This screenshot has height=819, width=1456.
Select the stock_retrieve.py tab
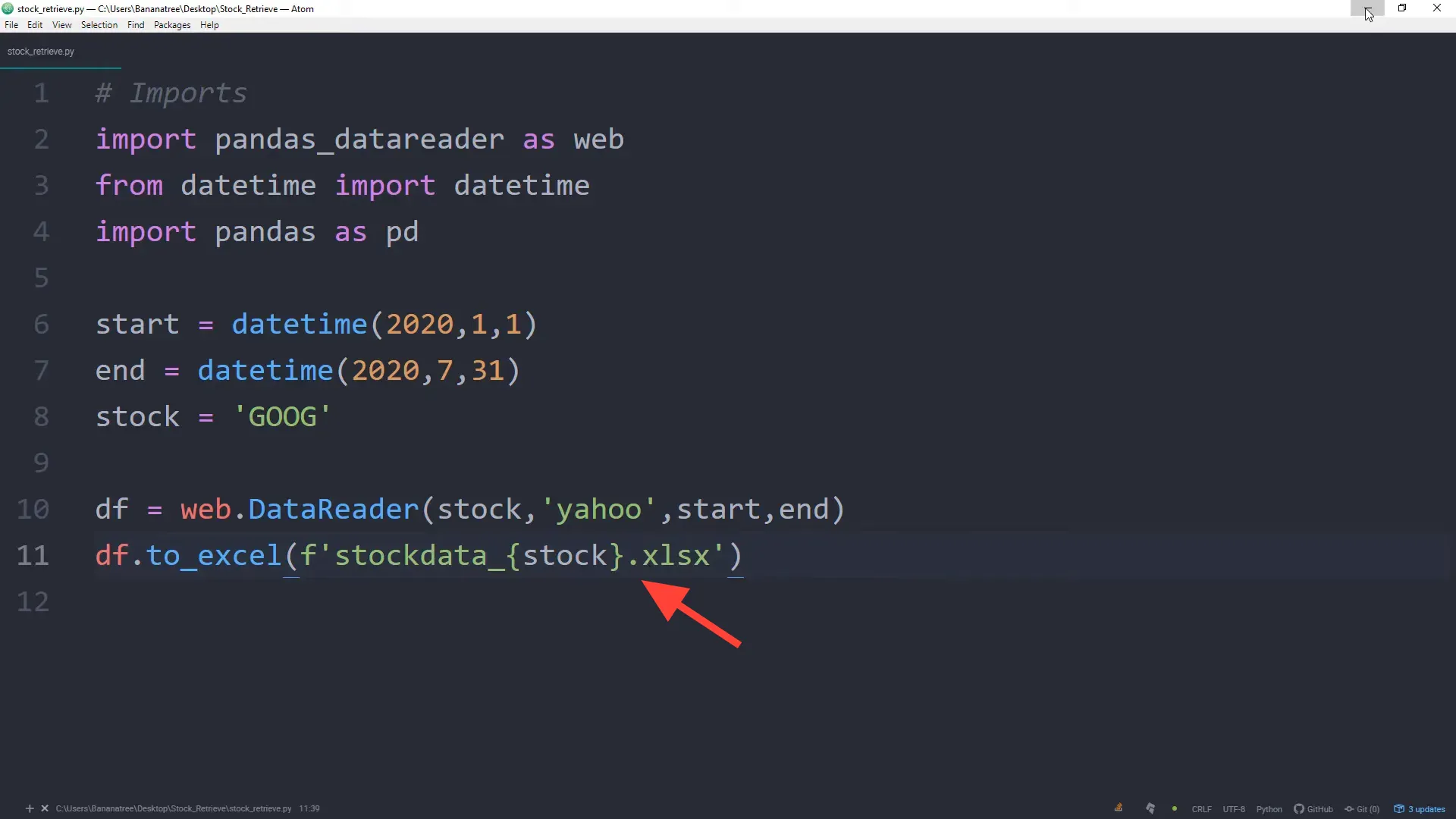coord(41,52)
